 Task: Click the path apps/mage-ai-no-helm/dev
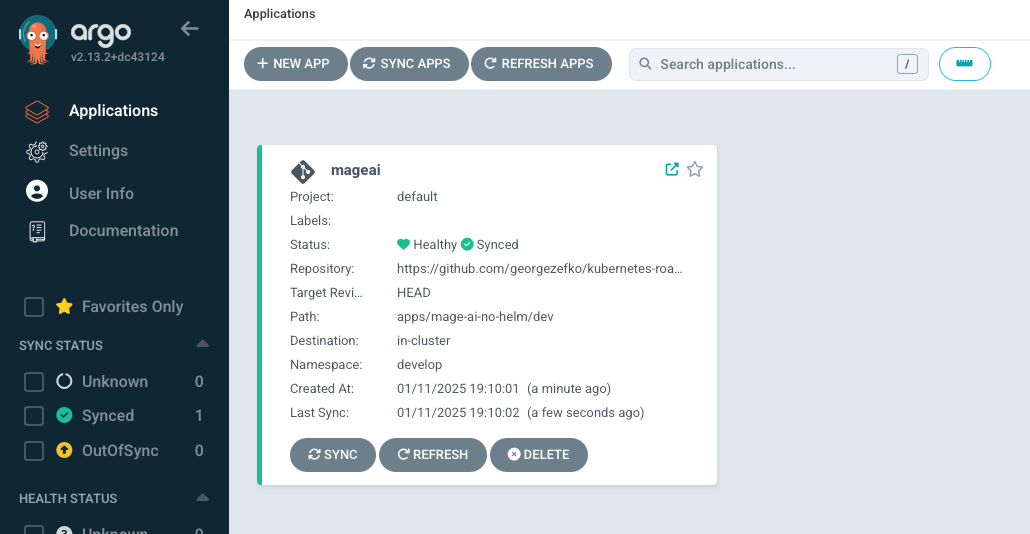[475, 317]
